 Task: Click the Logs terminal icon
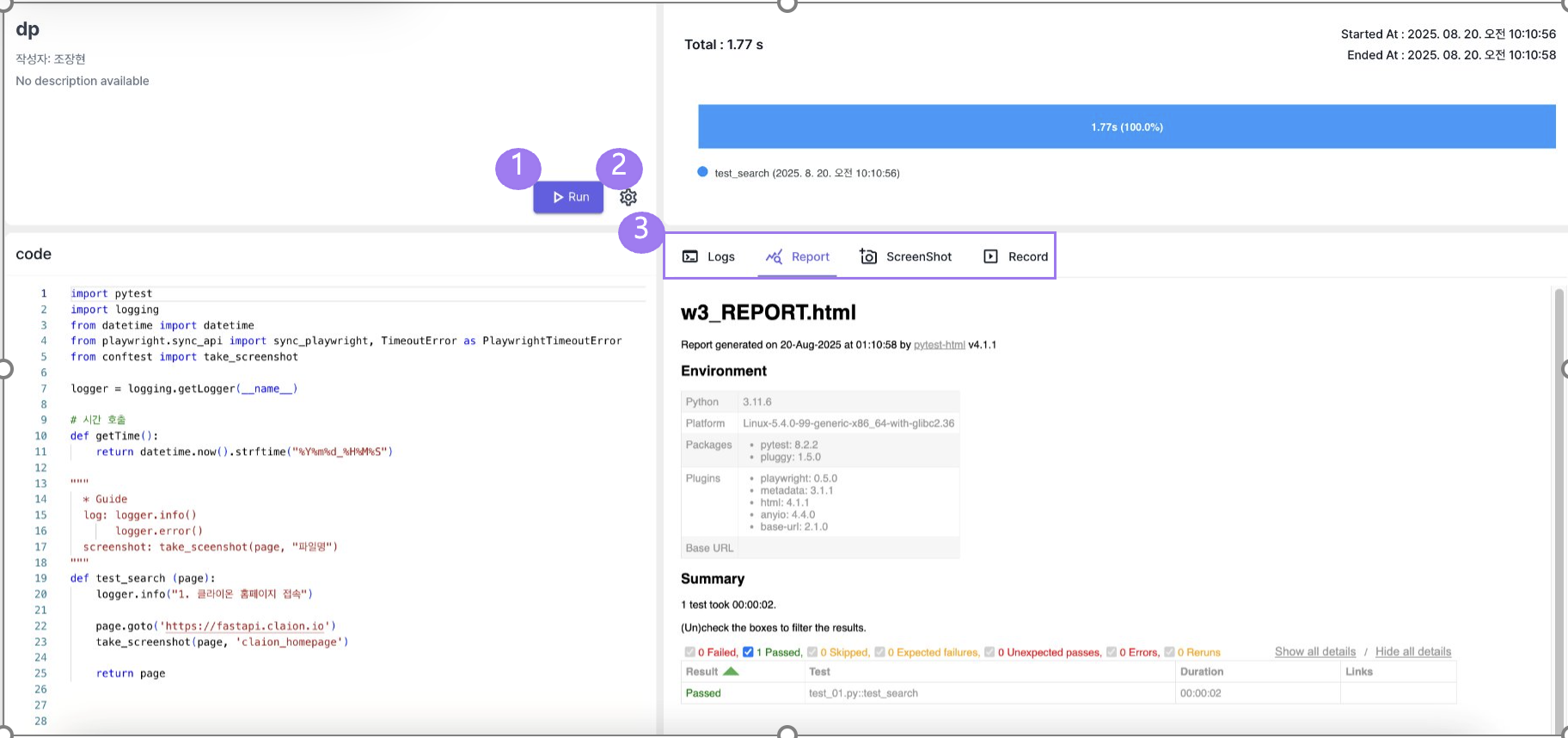point(689,256)
